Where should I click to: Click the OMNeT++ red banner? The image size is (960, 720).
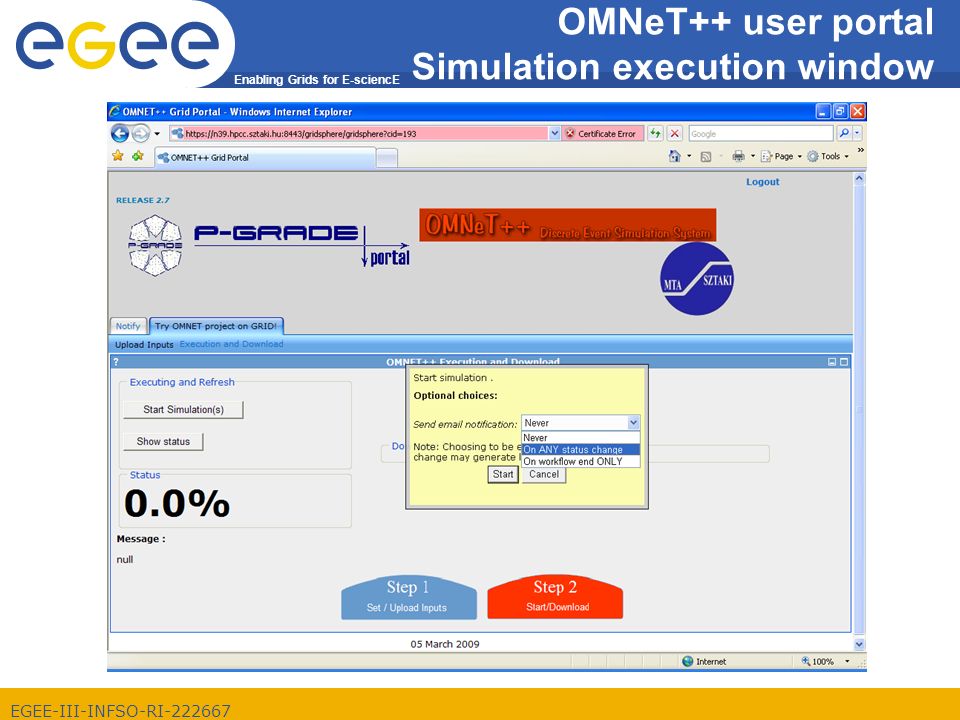568,225
